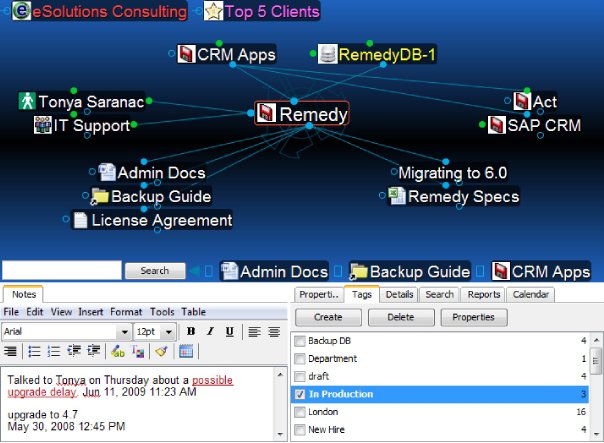This screenshot has width=604, height=443.
Task: Click the IT Support group icon
Action: click(43, 125)
